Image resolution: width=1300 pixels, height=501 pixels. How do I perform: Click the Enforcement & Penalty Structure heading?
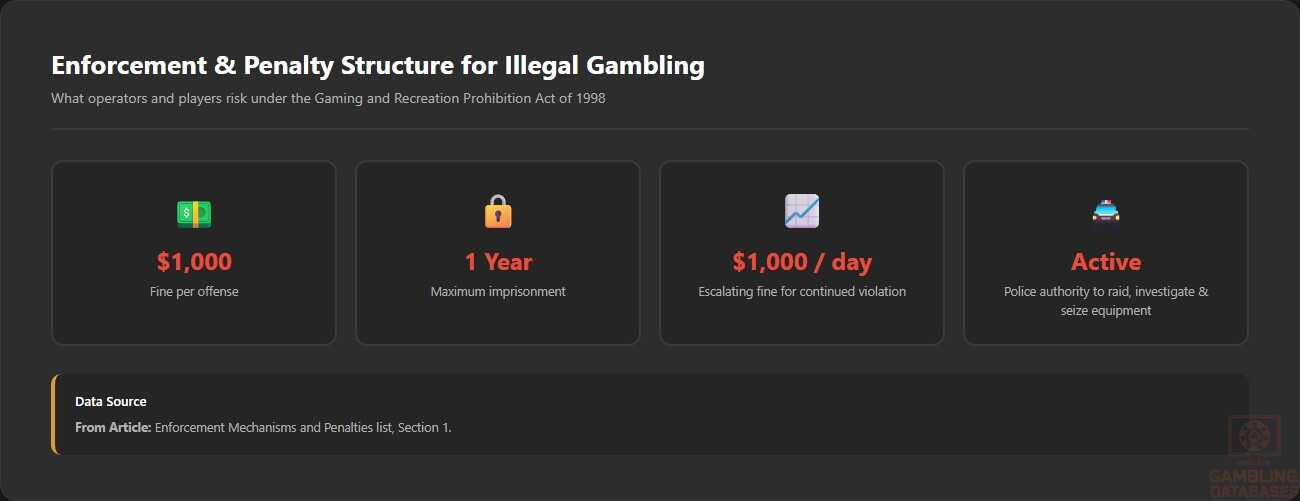pos(378,66)
